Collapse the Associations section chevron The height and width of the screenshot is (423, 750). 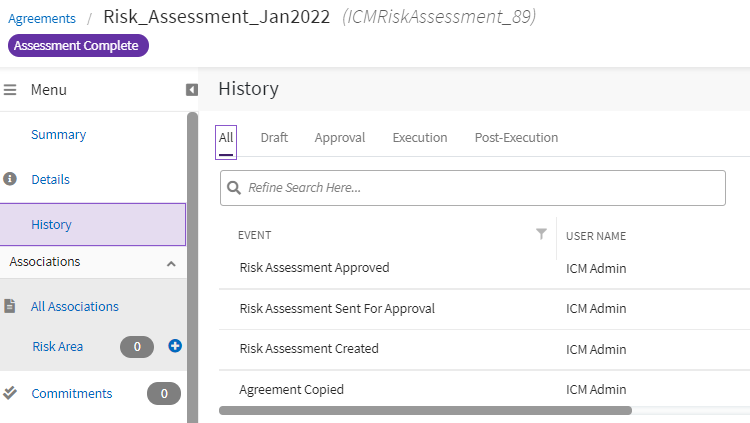(171, 263)
